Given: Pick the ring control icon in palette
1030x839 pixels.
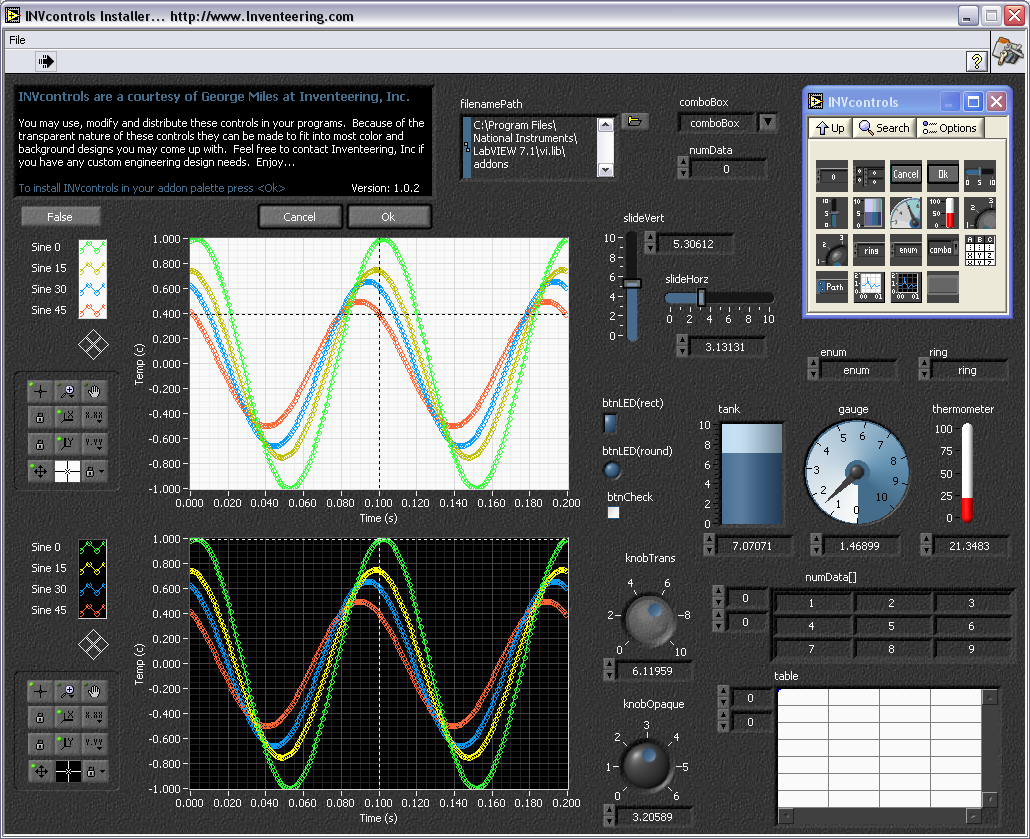Looking at the screenshot, I should pyautogui.click(x=868, y=250).
